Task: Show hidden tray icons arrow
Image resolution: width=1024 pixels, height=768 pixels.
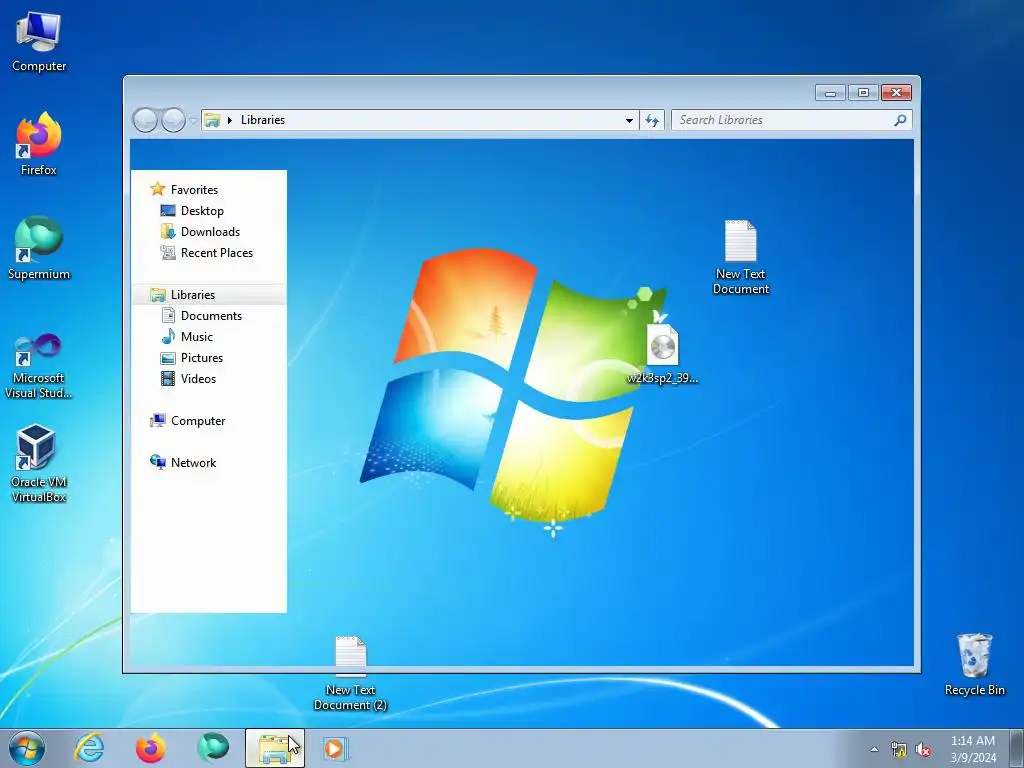Action: pos(874,749)
